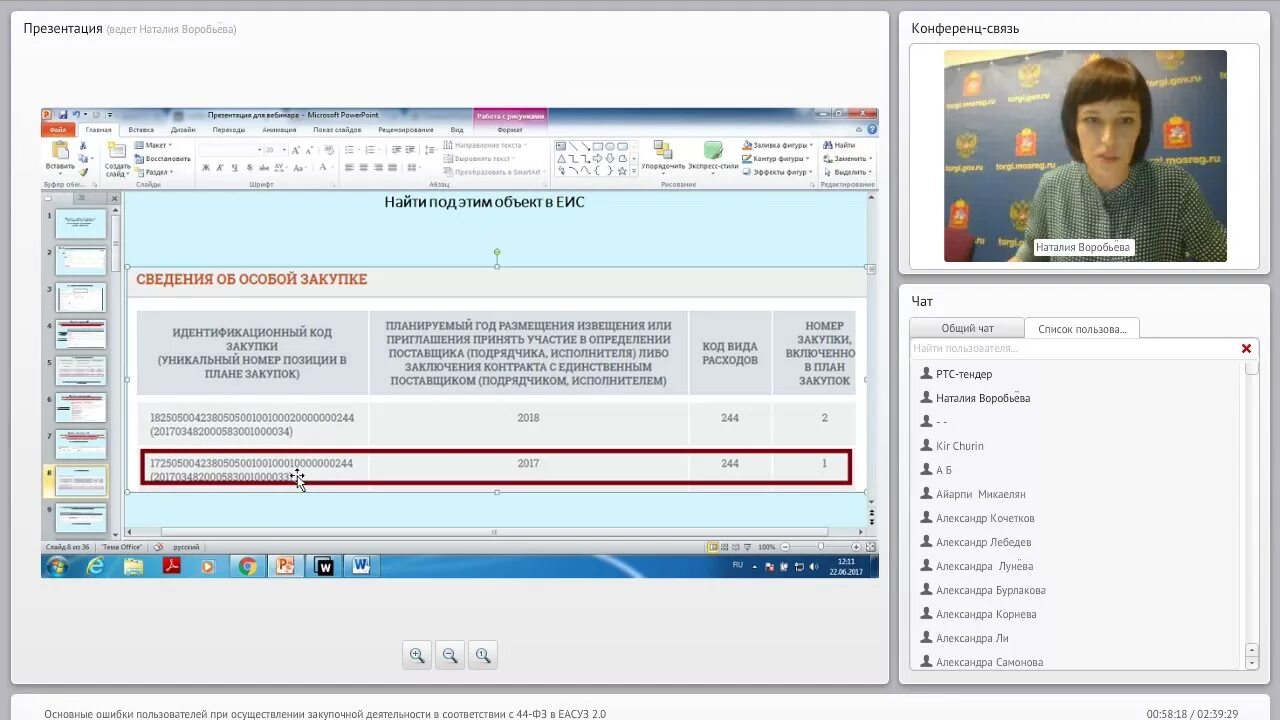Click user Александра Ли in list
The image size is (1280, 720).
(x=972, y=638)
